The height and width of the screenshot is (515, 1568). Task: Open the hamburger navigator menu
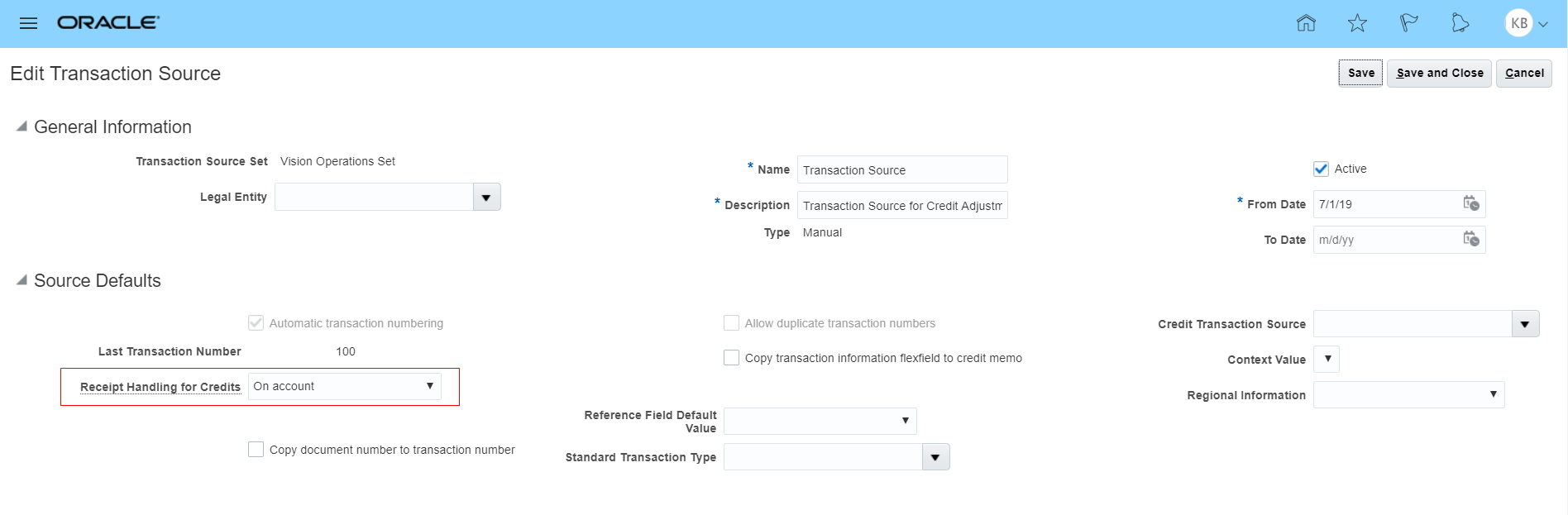click(28, 23)
